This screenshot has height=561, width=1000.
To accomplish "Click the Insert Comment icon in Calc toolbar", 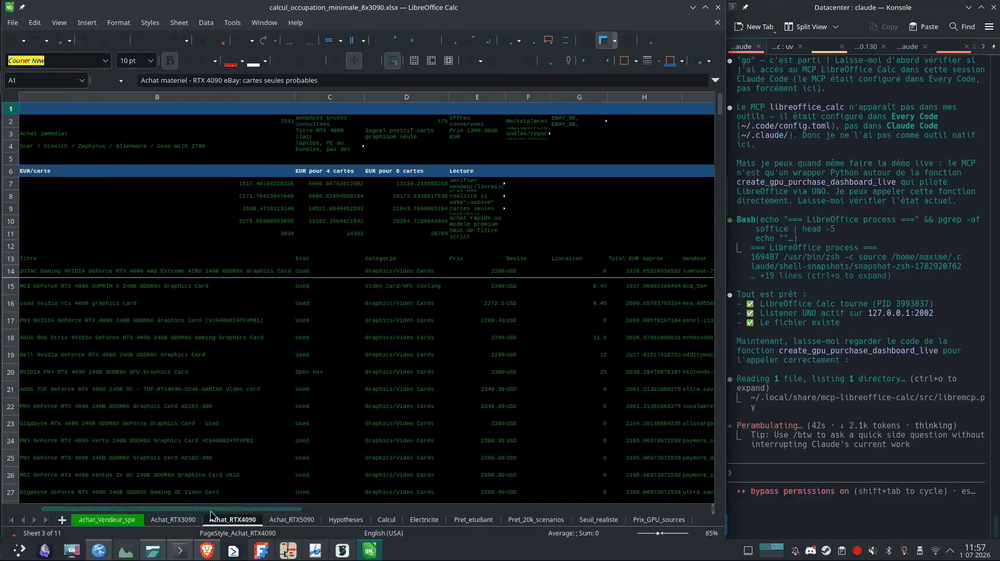I will tap(548, 40).
